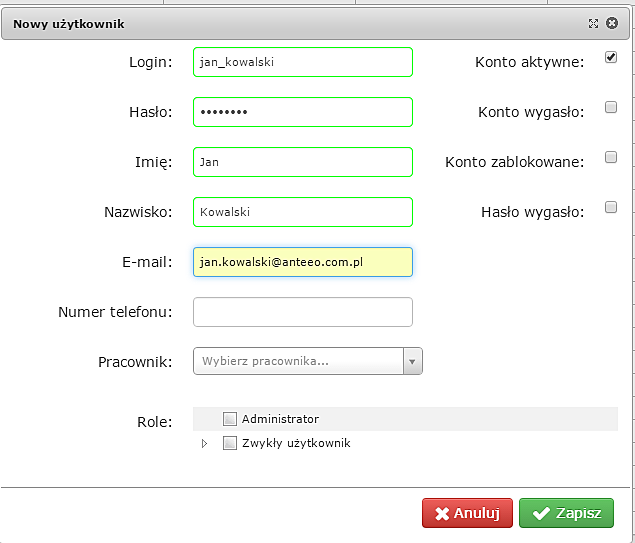Screen dimensions: 635x543
Task: Expand the Zwykły użytkownik tree node
Action: click(x=204, y=443)
